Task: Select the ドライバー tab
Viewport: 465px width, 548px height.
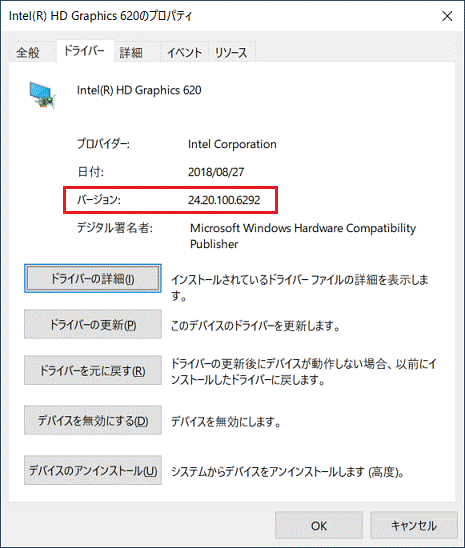Action: click(x=84, y=51)
